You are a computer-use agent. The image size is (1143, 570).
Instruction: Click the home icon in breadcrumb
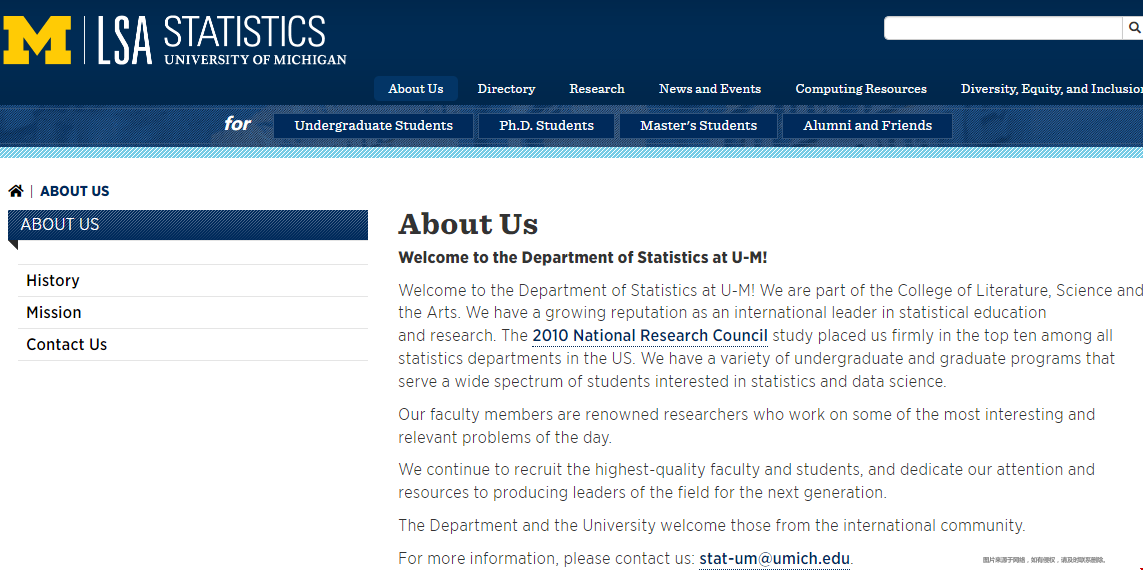16,191
